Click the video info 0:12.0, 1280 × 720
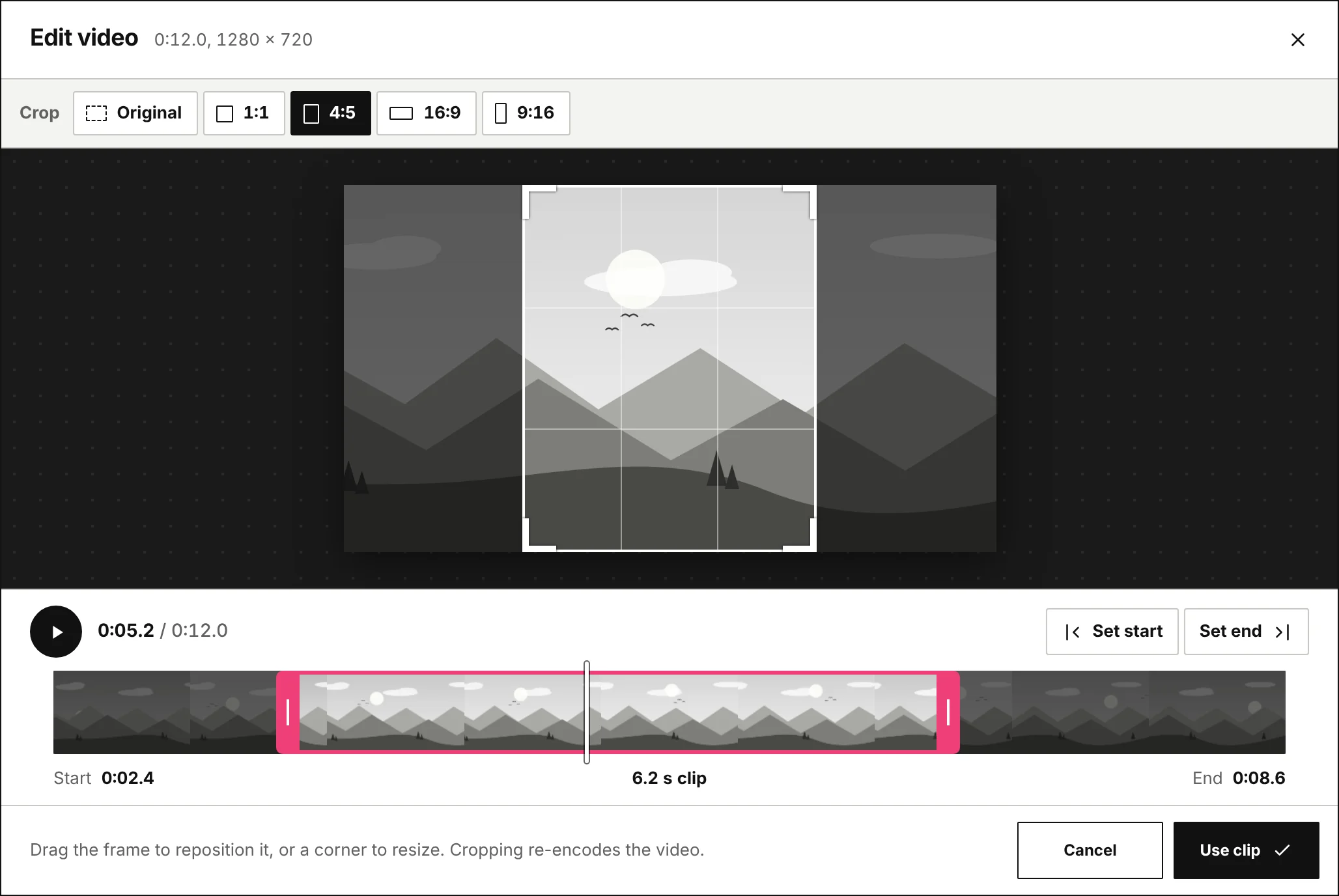The height and width of the screenshot is (896, 1339). 233,40
